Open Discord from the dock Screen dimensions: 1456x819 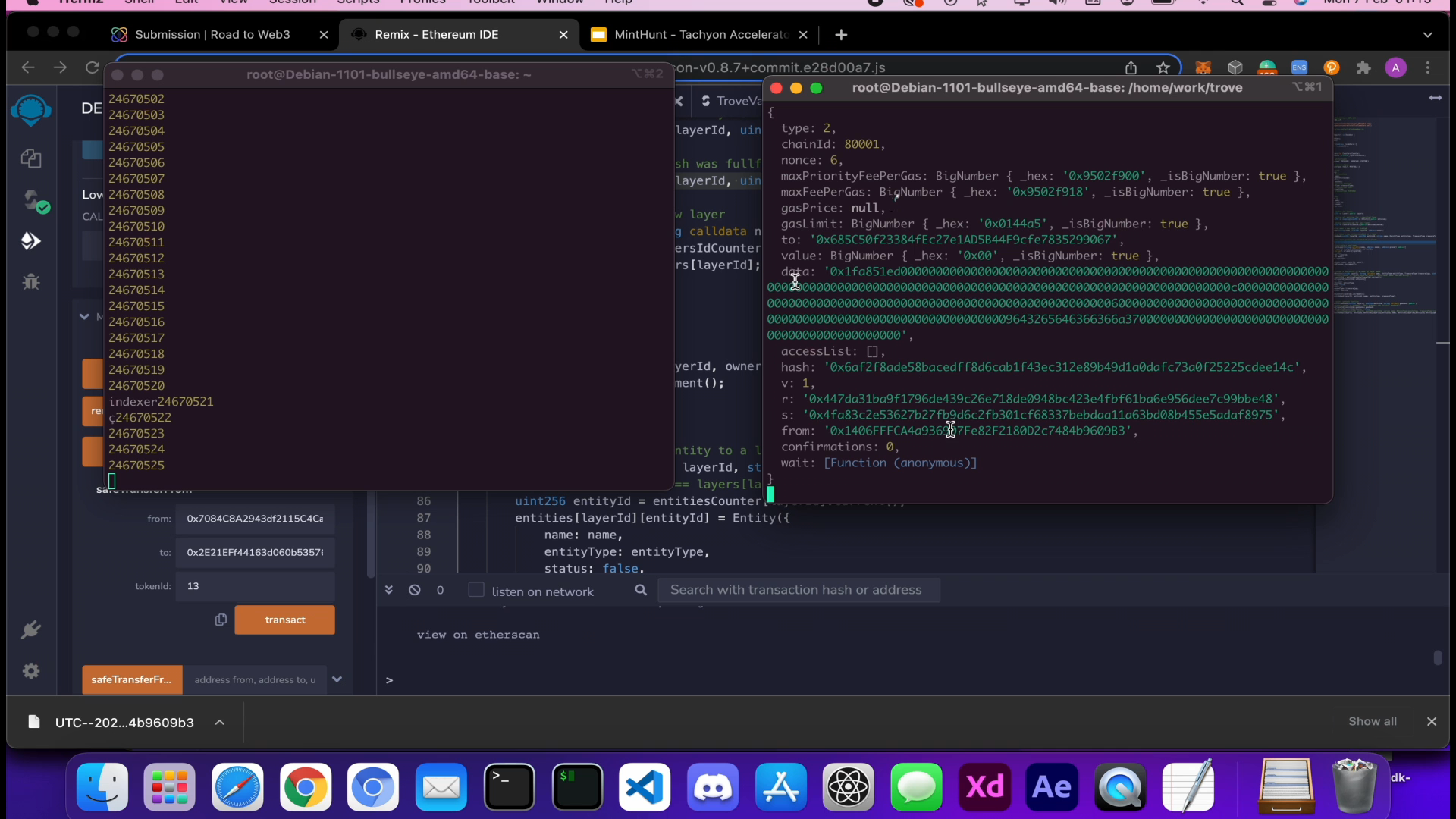[x=713, y=787]
